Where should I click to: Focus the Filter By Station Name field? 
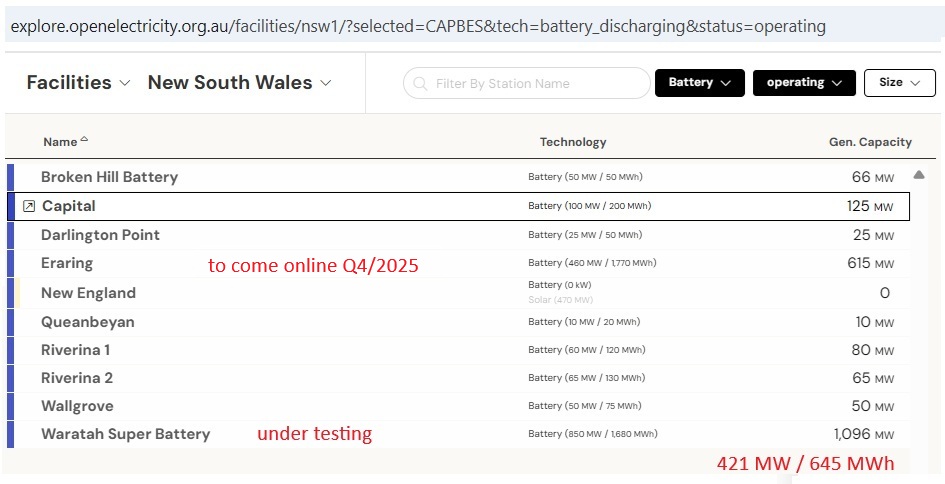tap(535, 84)
